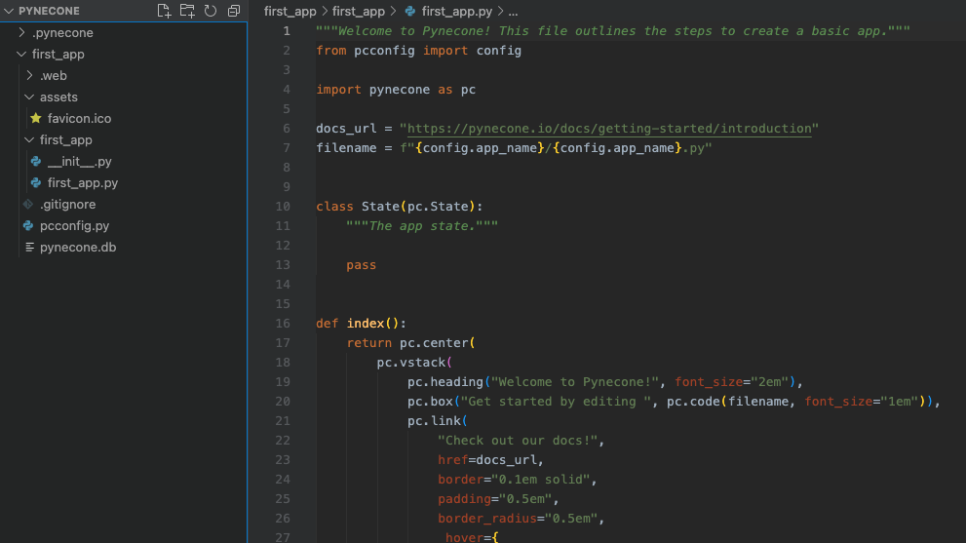Click the git icon beside .gitignore
The image size is (966, 543).
click(x=28, y=204)
